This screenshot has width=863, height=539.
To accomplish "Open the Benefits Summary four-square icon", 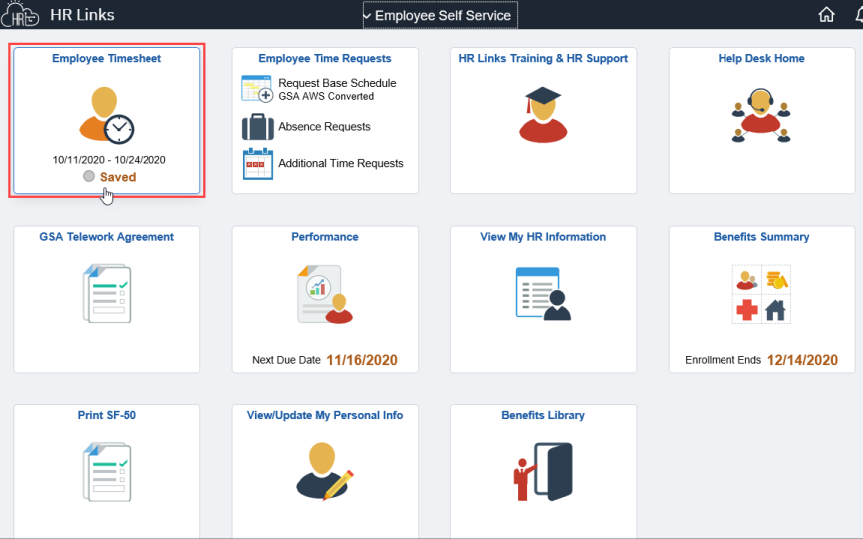I will coord(761,294).
